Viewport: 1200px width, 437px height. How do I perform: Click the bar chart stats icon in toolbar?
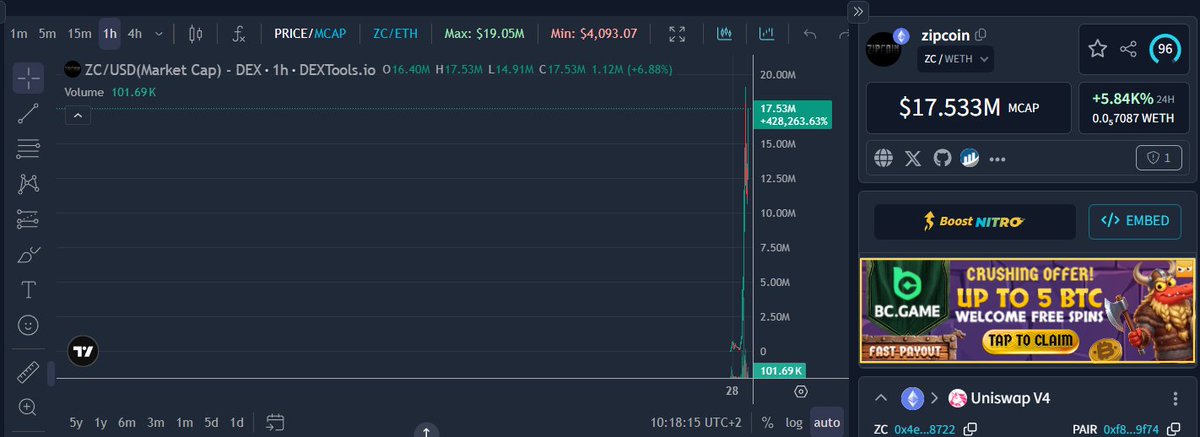coord(767,34)
